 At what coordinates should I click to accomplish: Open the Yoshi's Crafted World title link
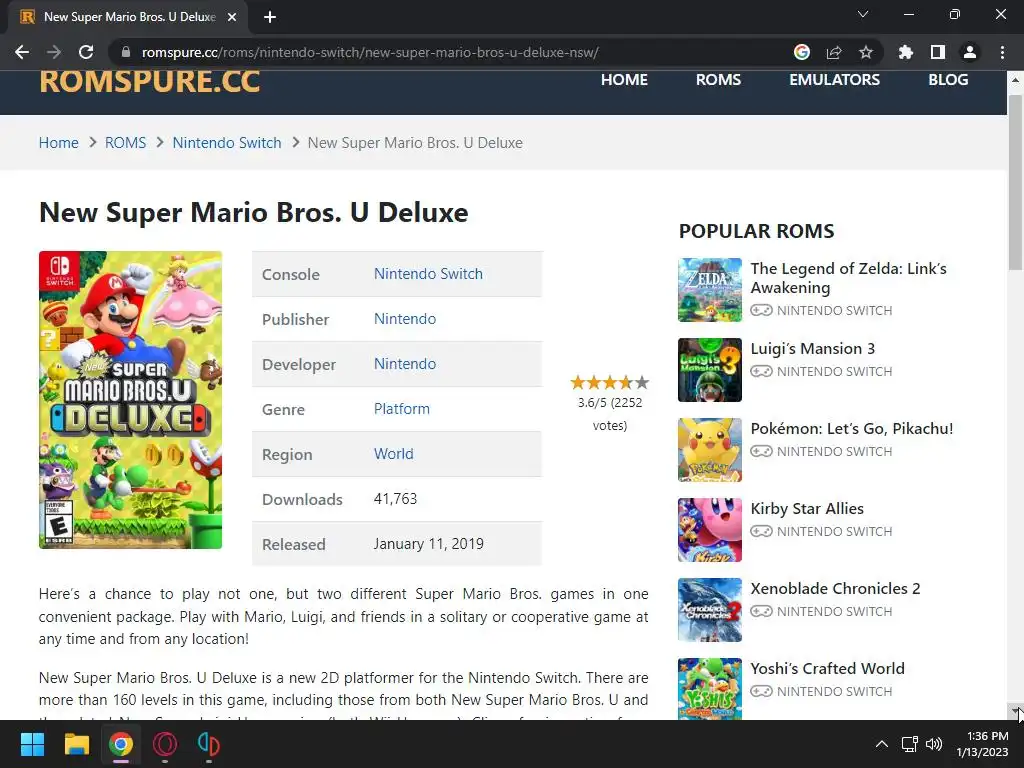(827, 669)
